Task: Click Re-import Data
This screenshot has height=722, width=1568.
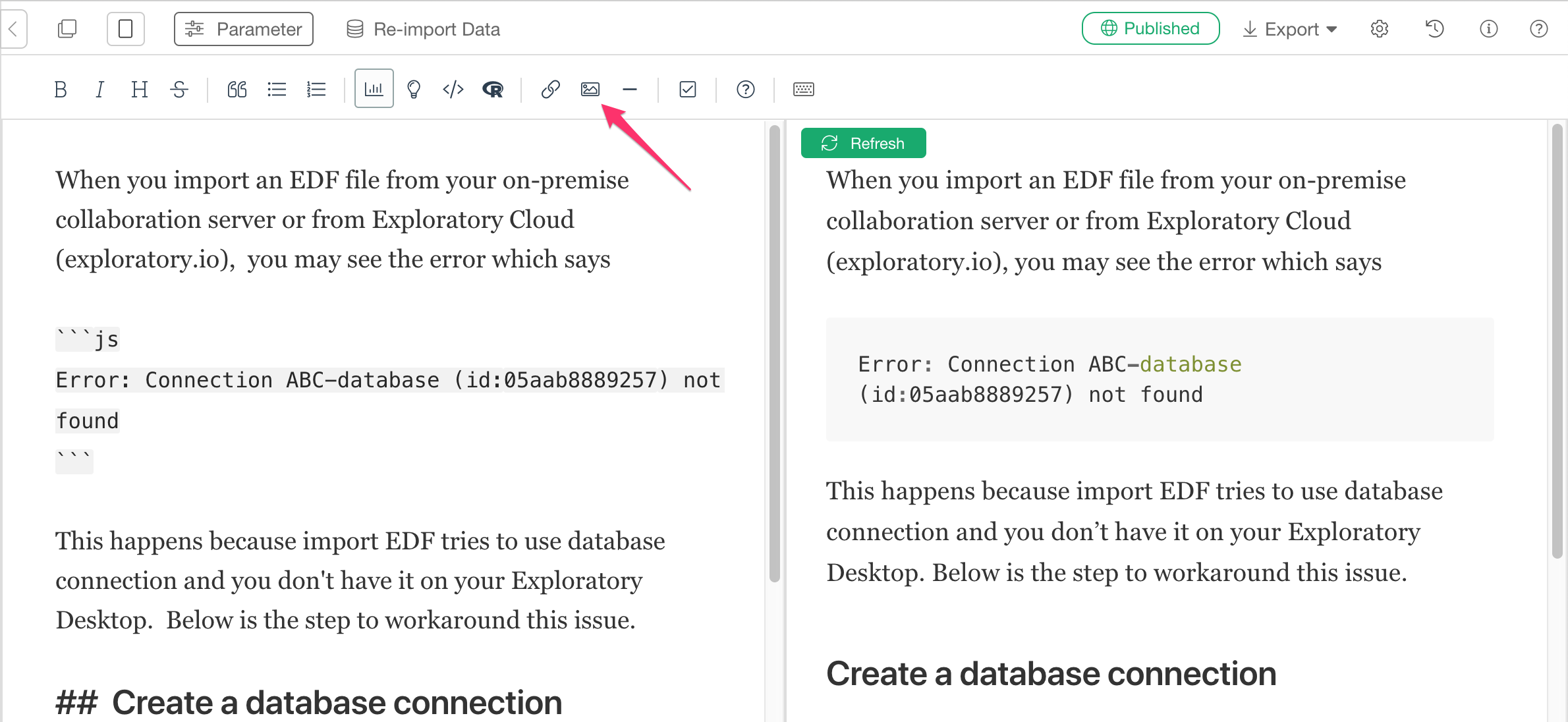Action: click(424, 29)
